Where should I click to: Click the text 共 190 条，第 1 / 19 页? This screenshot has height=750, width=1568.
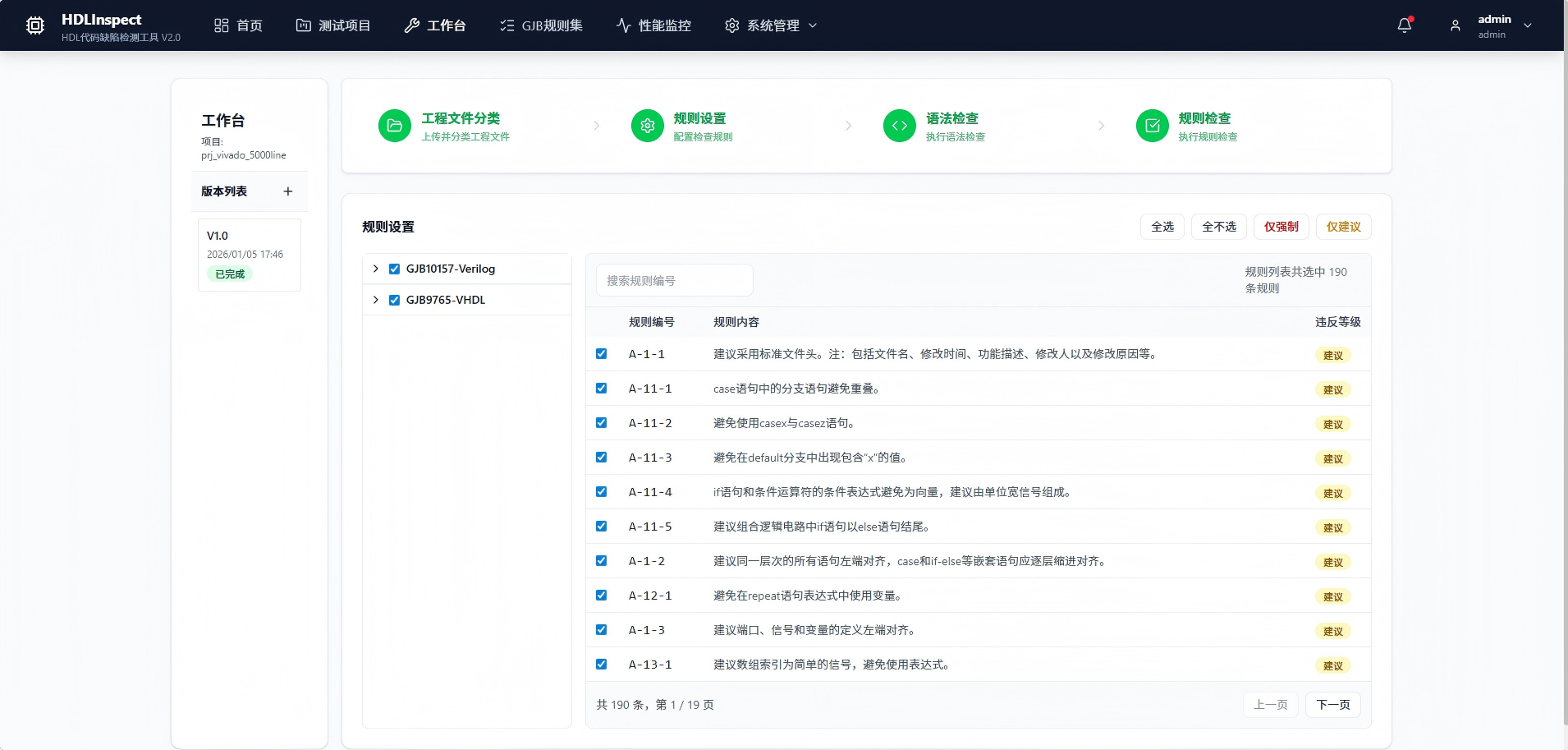click(655, 705)
